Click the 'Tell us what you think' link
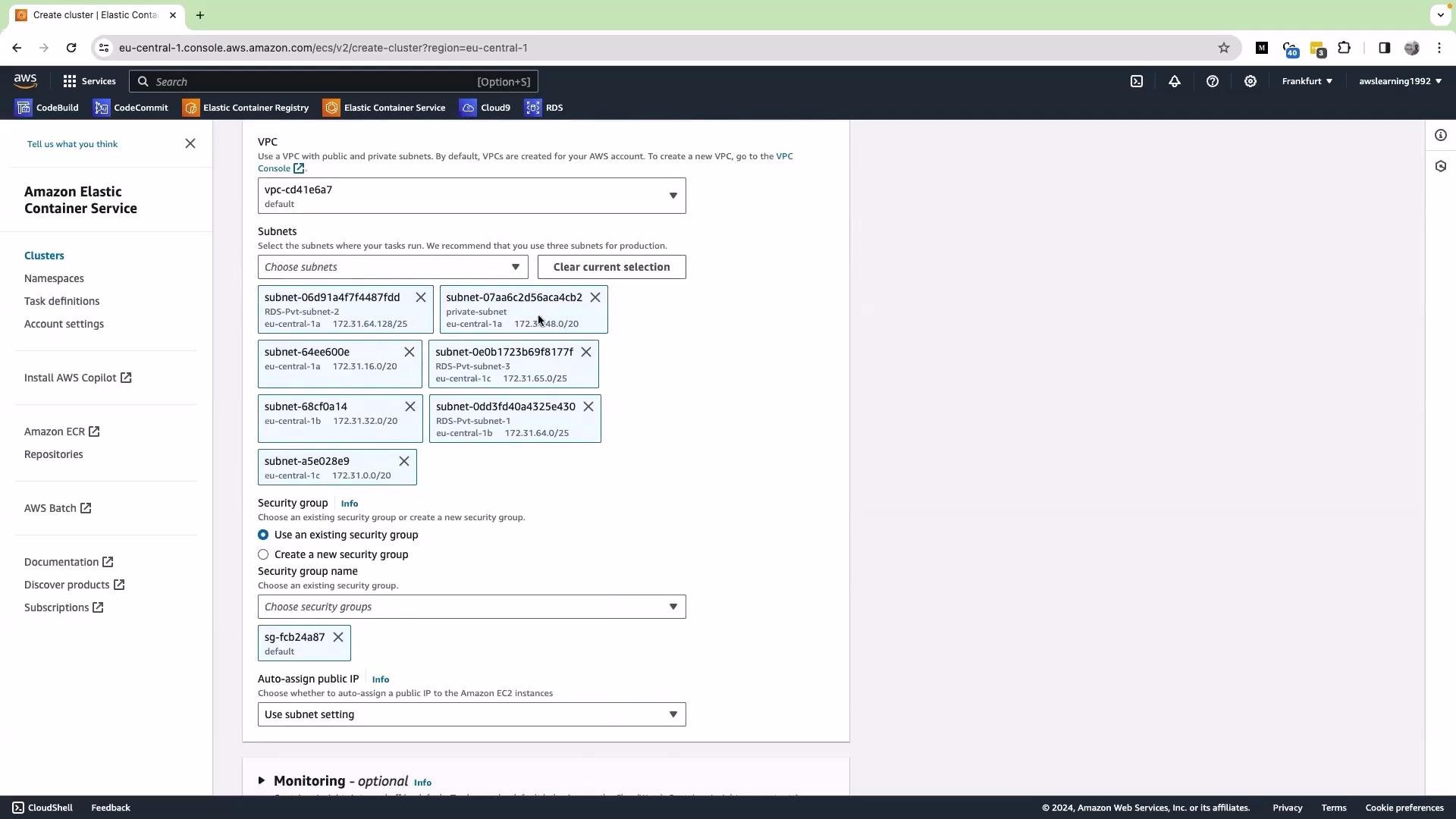 click(72, 144)
